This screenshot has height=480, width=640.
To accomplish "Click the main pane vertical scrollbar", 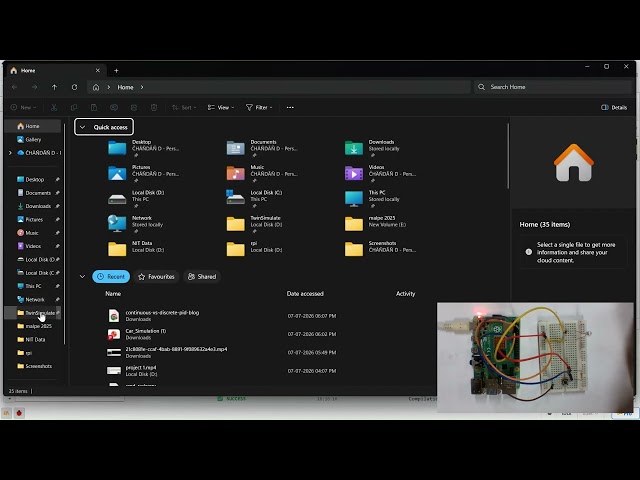I will [508, 156].
